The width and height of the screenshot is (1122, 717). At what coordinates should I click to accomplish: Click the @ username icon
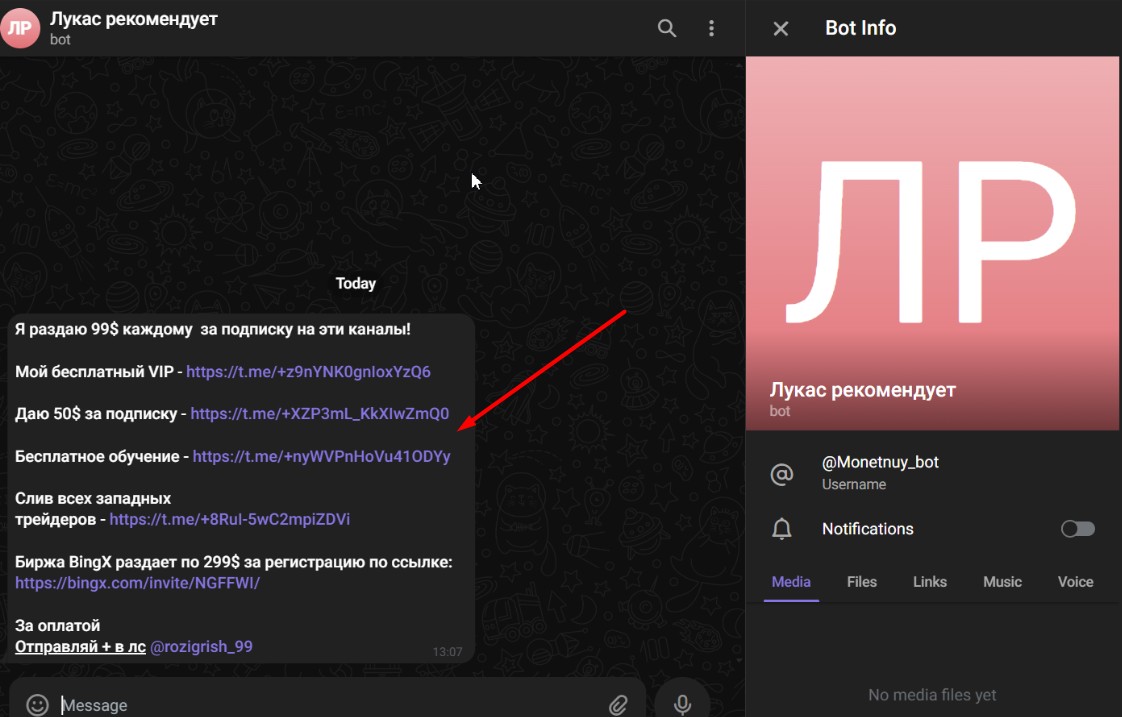[x=781, y=473]
